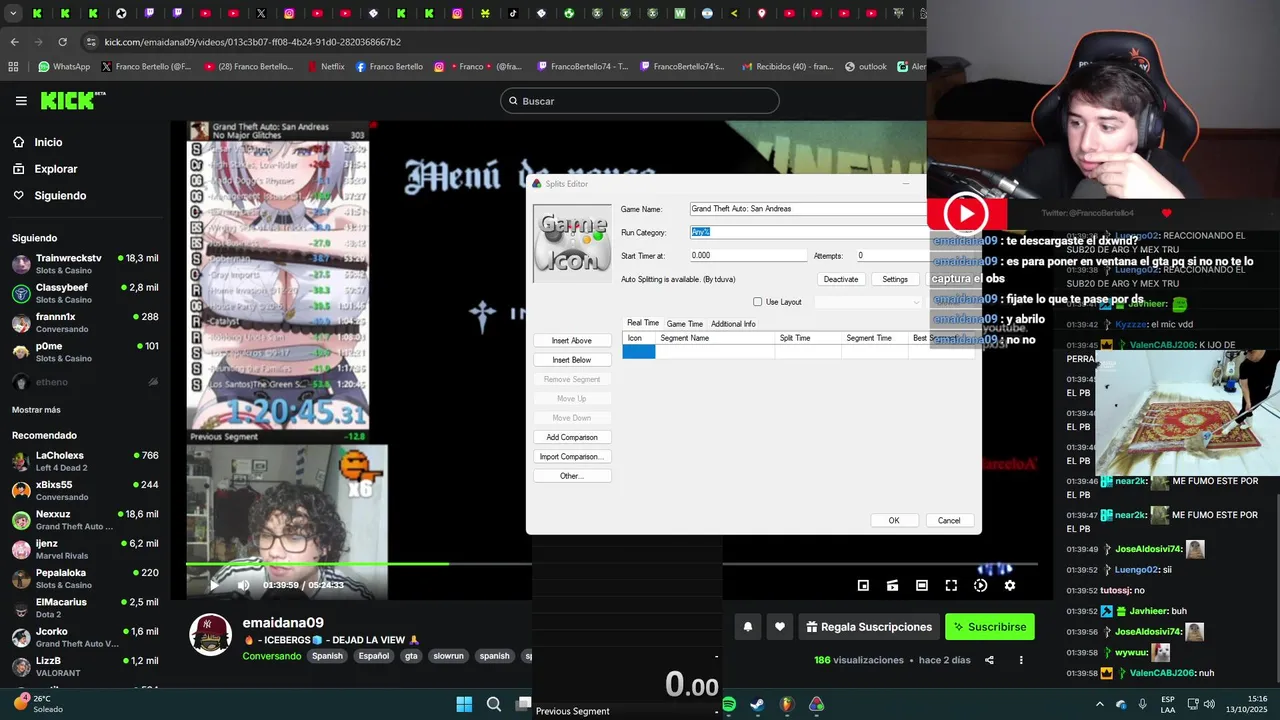
Task: Click Deactivate auto splitting button
Action: (841, 279)
